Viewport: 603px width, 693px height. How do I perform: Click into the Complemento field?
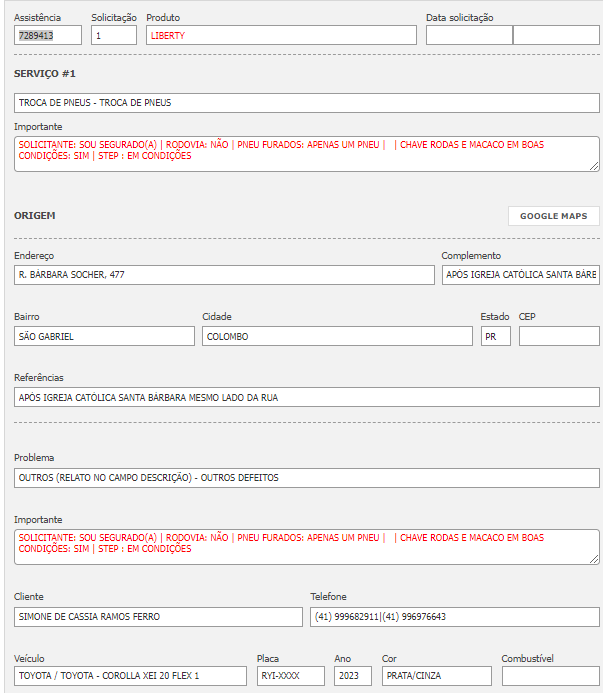(x=520, y=275)
